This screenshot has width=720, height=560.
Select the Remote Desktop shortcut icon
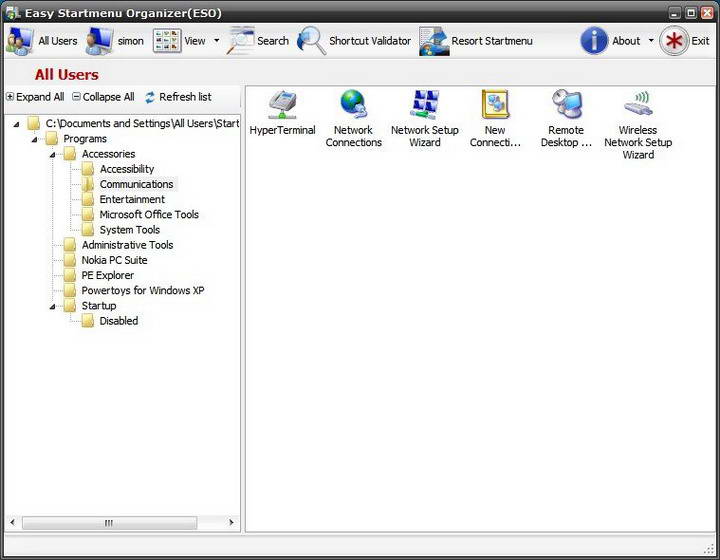click(x=567, y=105)
